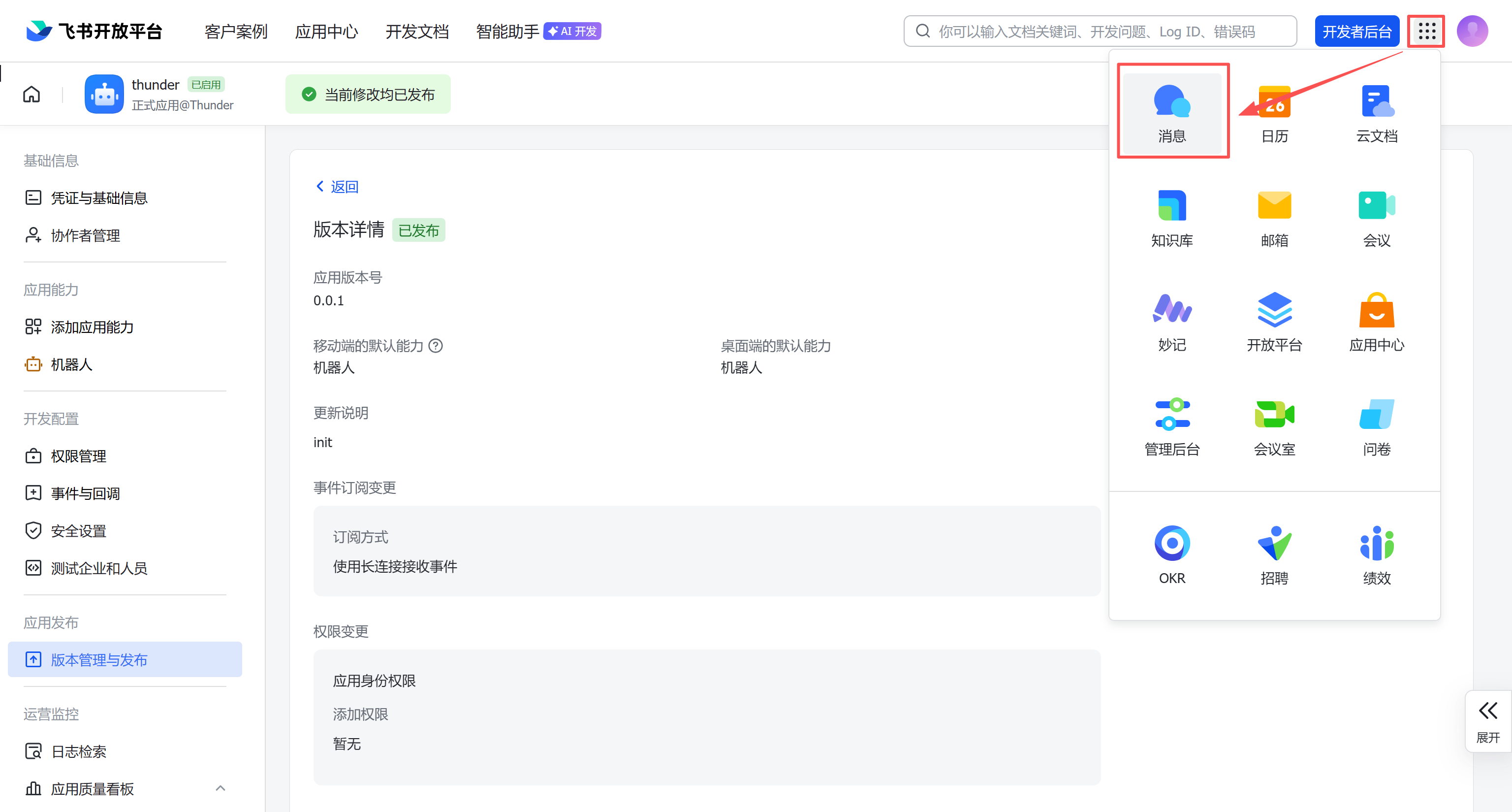Go to home via house icon

coord(31,94)
